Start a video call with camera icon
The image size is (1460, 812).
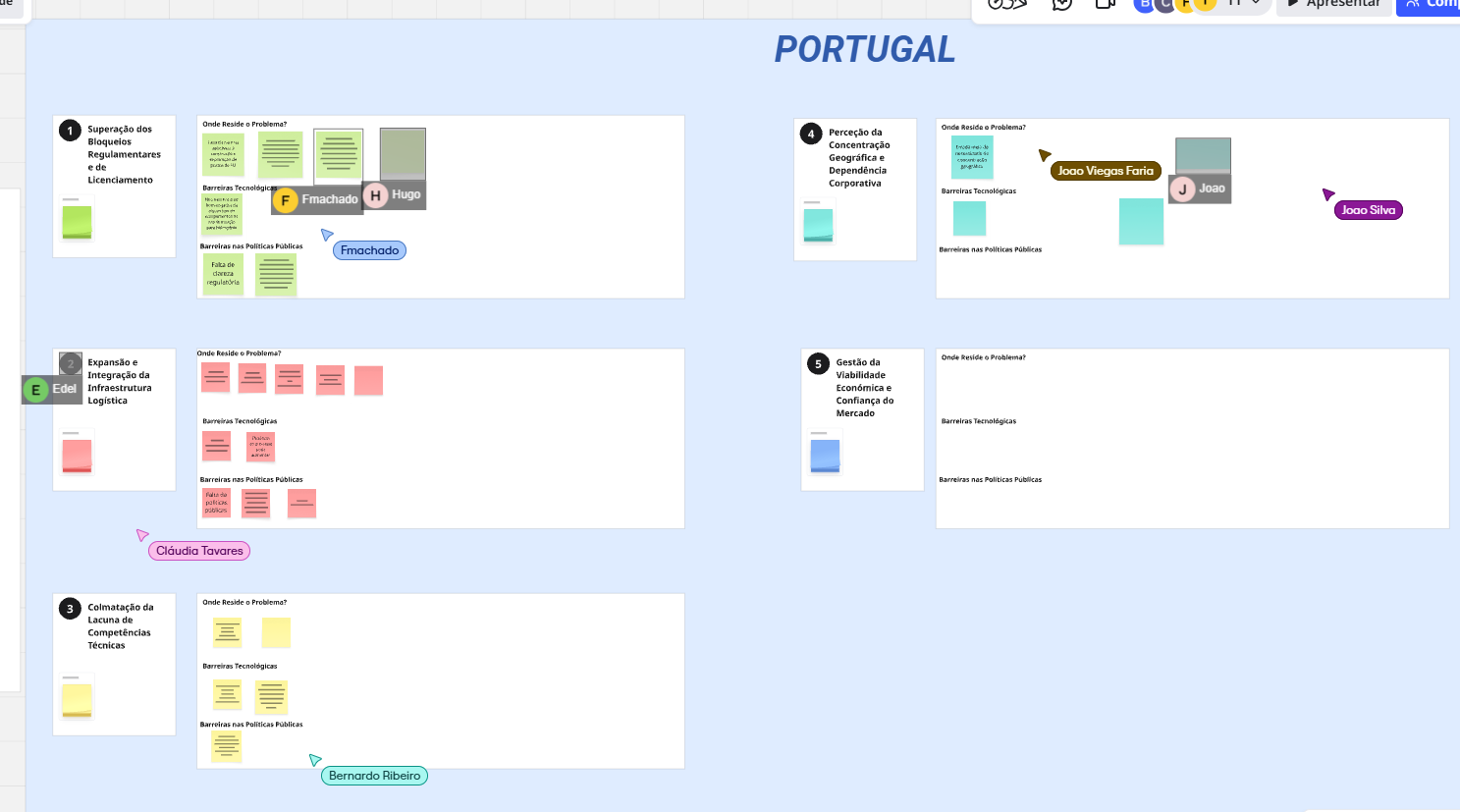click(1106, 5)
